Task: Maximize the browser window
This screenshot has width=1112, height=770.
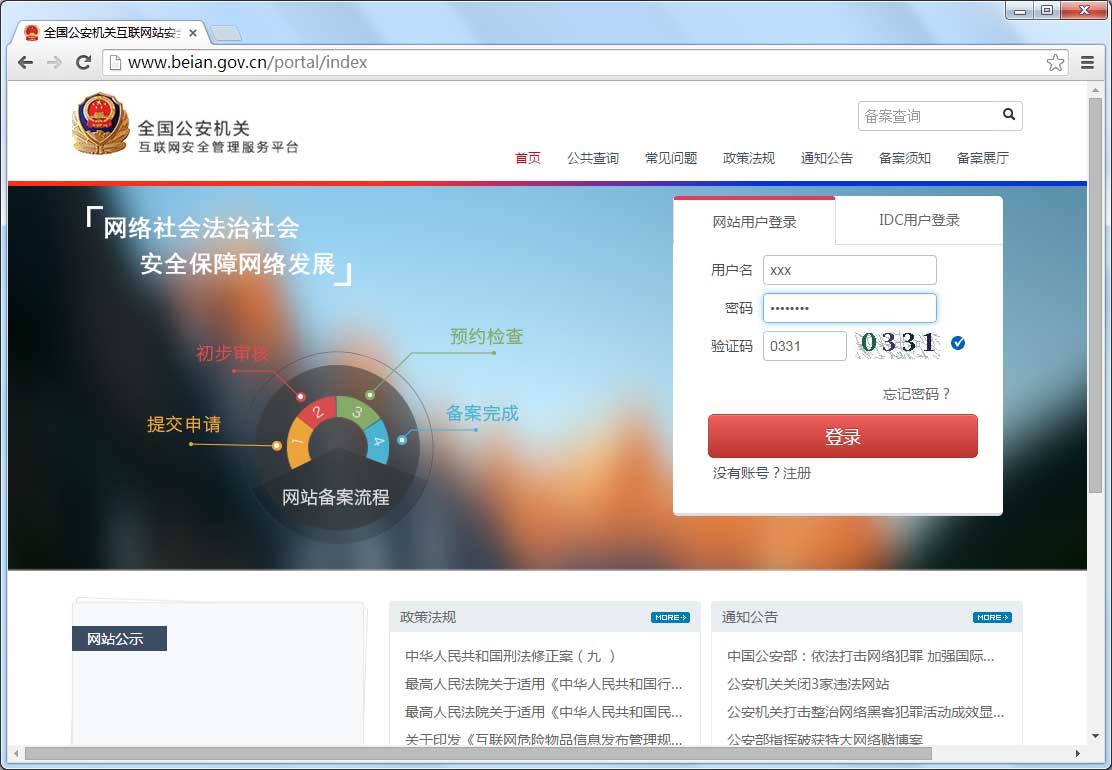Action: pyautogui.click(x=1047, y=11)
